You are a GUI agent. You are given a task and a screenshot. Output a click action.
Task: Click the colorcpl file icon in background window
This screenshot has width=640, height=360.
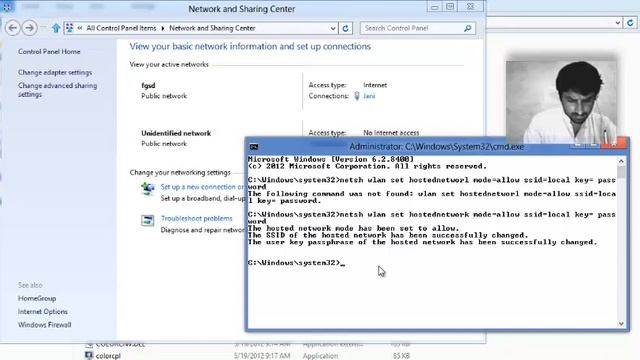coord(89,356)
